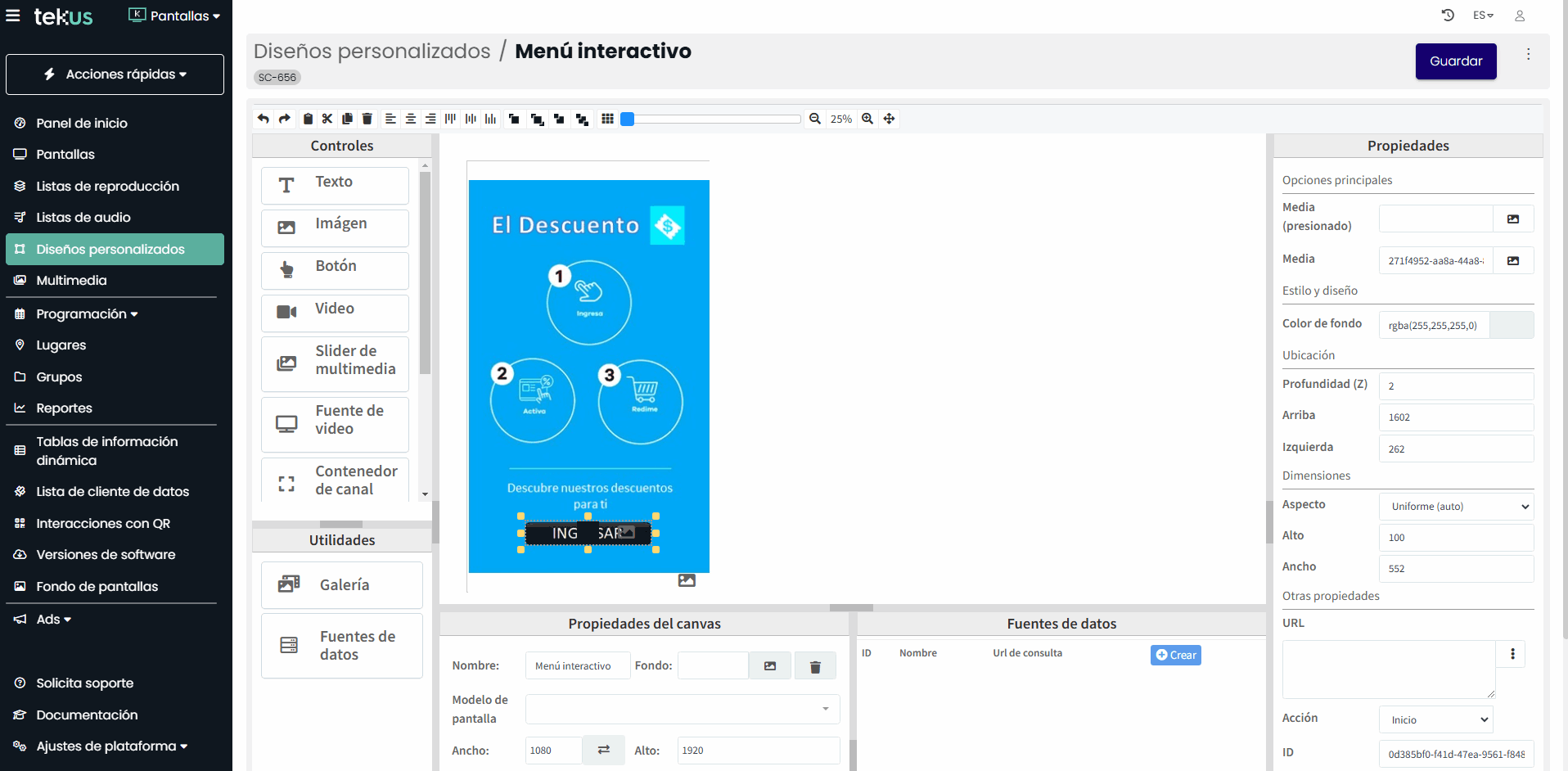Delete the canvas background with the trash button
Viewport: 1568px width, 771px height.
(815, 666)
